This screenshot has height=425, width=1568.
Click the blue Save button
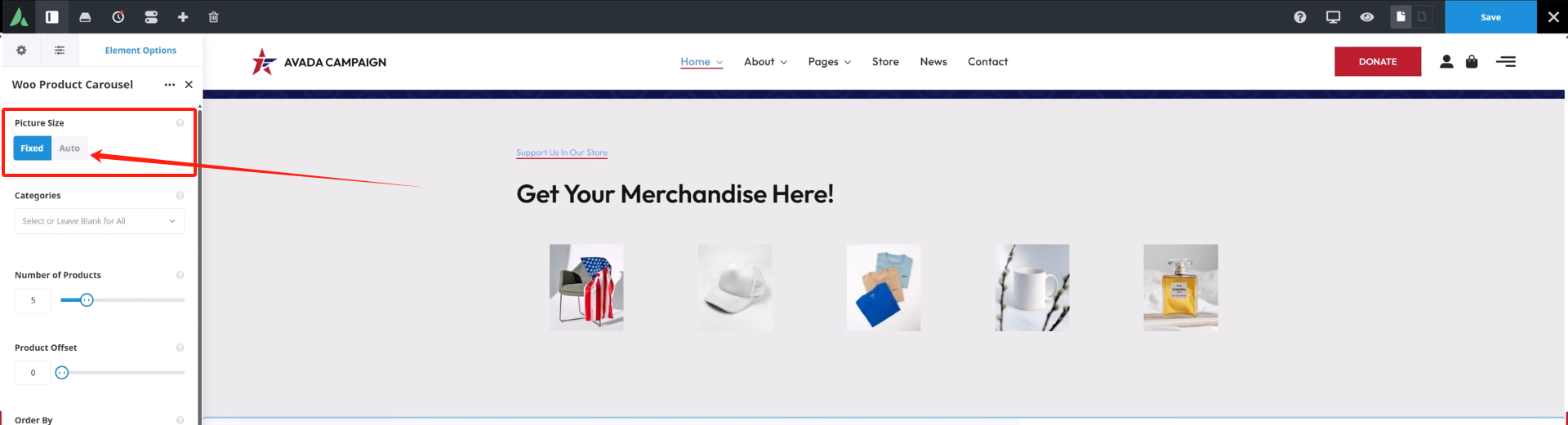pos(1490,17)
